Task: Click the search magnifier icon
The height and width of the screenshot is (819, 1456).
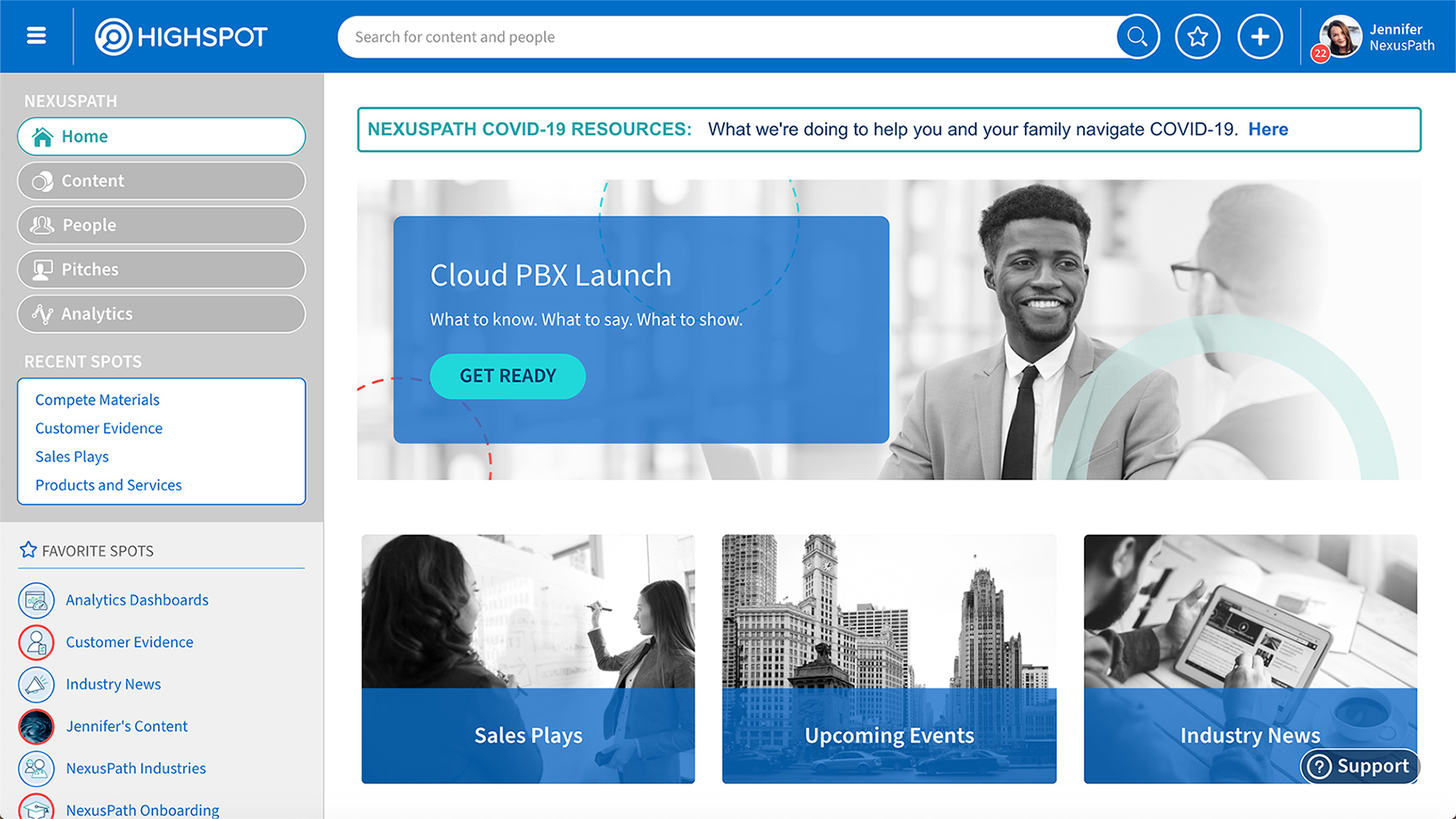Action: pos(1137,37)
